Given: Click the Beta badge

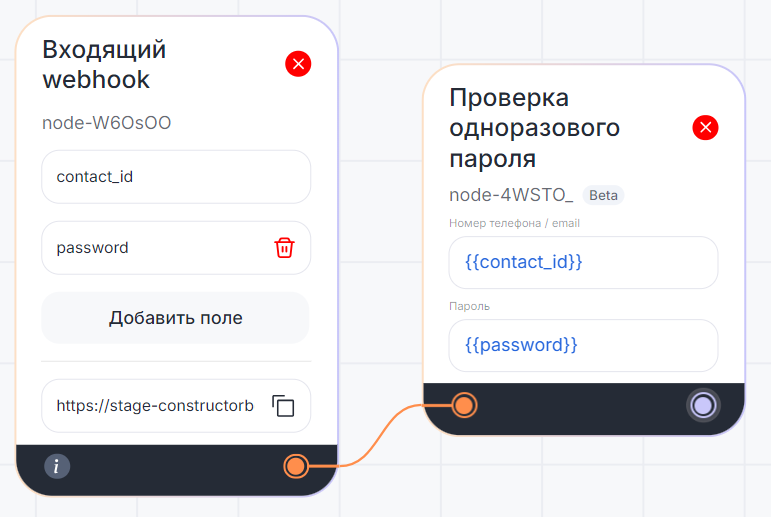Looking at the screenshot, I should pos(603,195).
